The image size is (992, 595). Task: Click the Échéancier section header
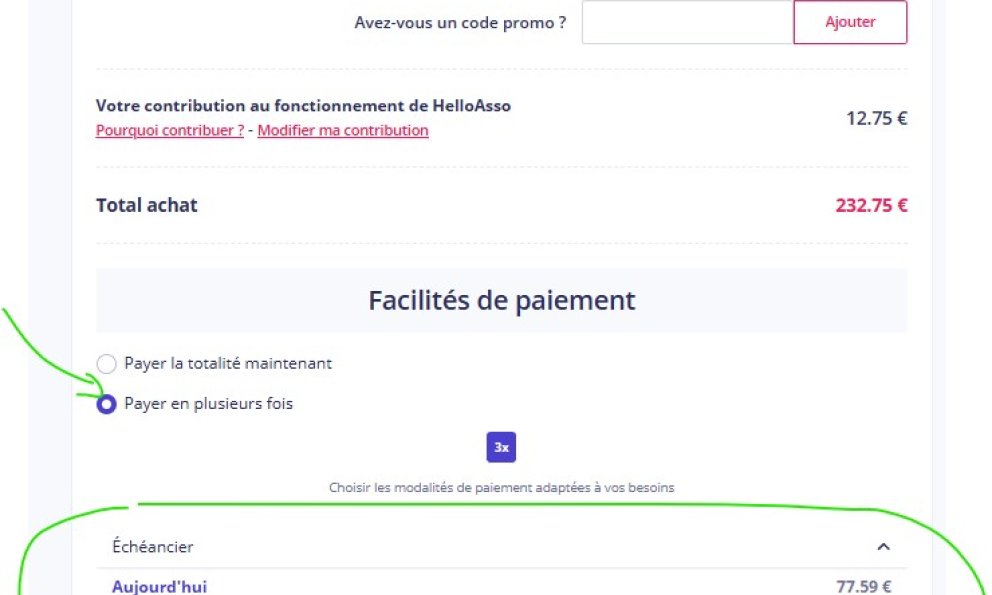coord(152,546)
